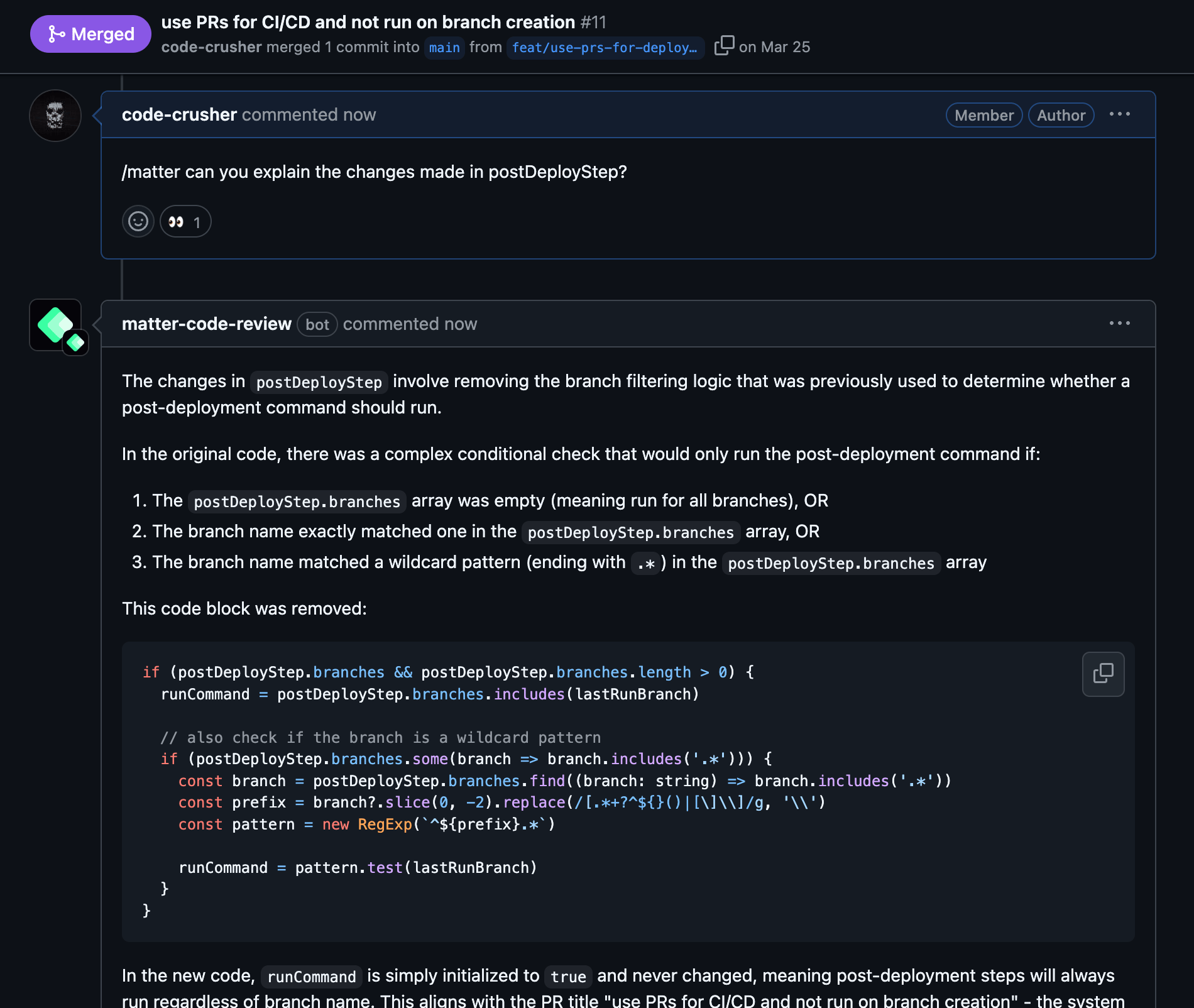This screenshot has width=1194, height=1008.
Task: Click the Member badge
Action: pyautogui.click(x=984, y=115)
